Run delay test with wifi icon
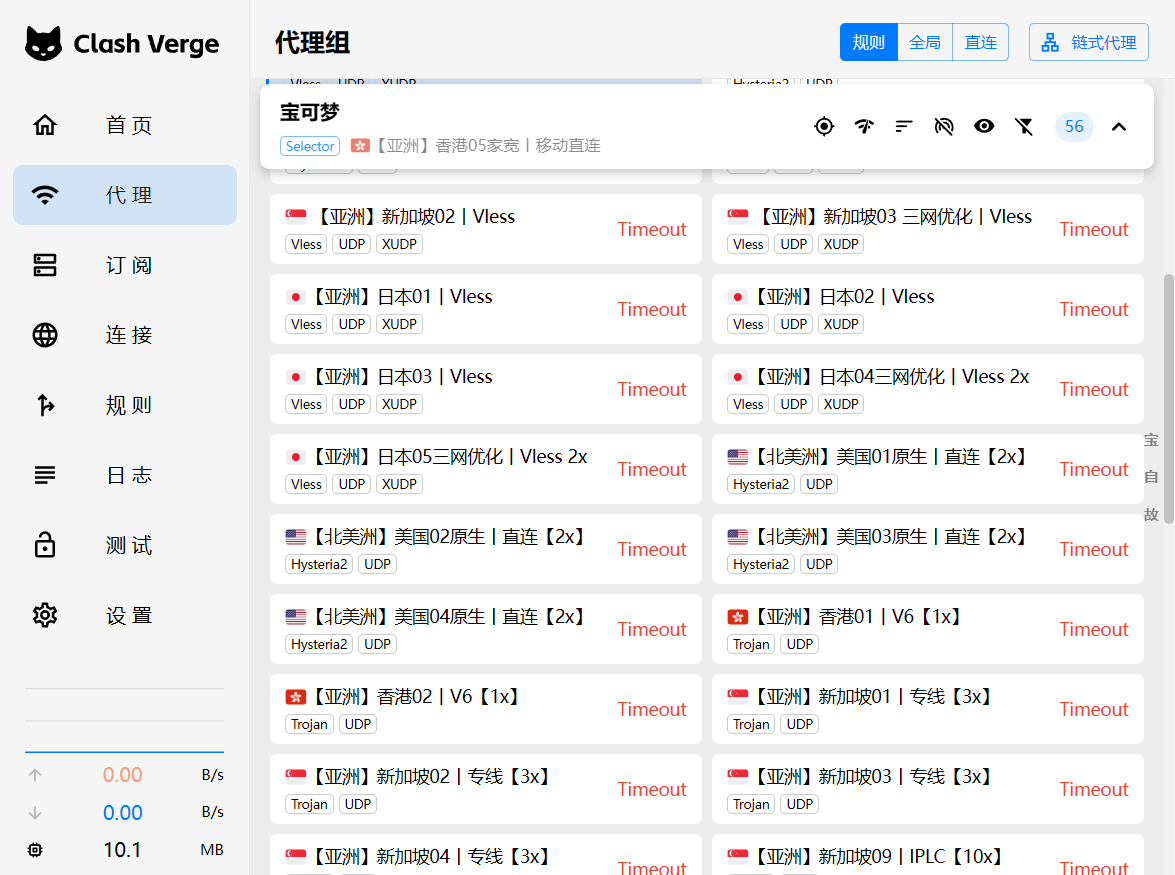Image resolution: width=1175 pixels, height=875 pixels. coord(864,127)
